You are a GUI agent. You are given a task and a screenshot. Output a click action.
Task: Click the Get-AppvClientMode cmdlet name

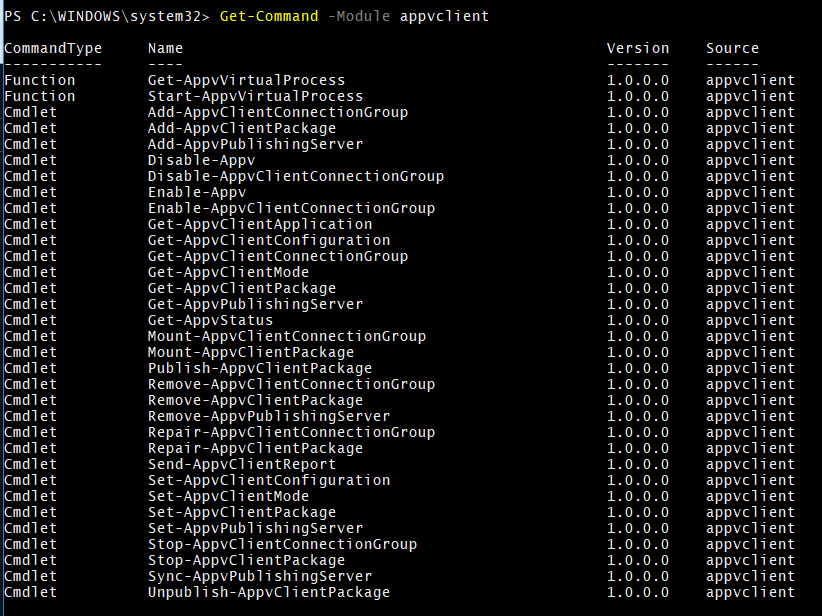[x=228, y=272]
